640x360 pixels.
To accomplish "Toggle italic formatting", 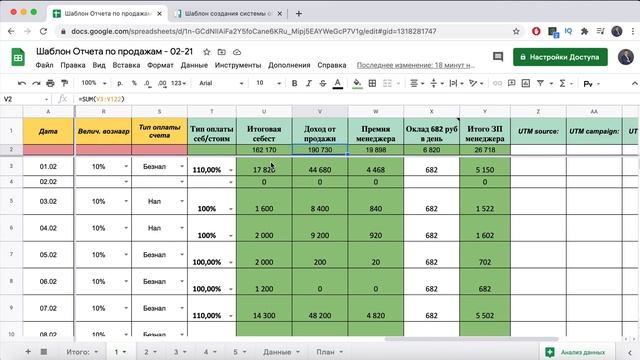I will (x=309, y=83).
